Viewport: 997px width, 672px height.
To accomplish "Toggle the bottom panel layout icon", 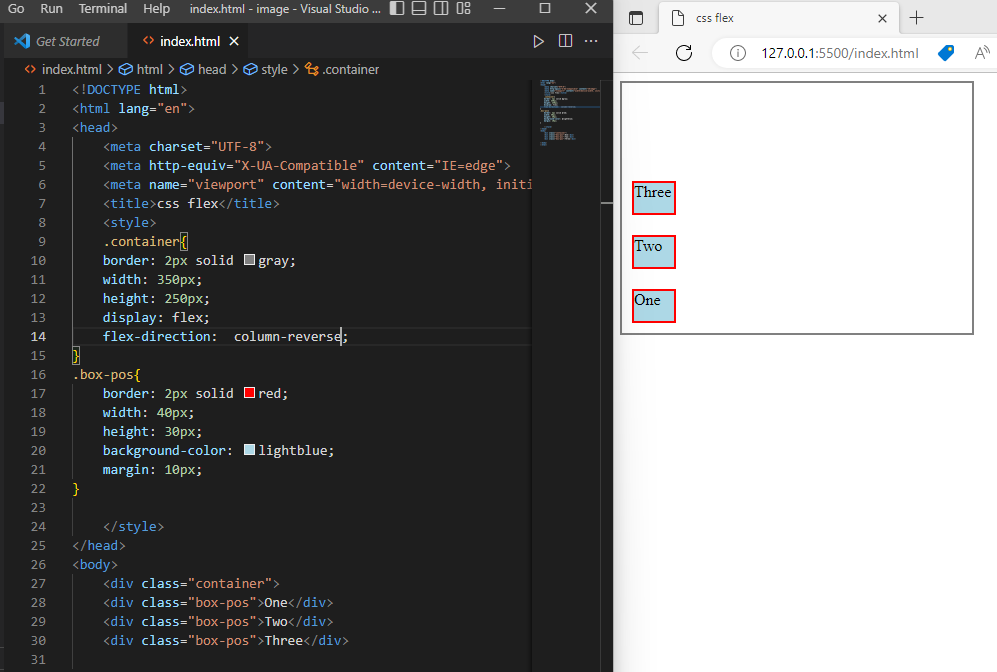I will (419, 8).
